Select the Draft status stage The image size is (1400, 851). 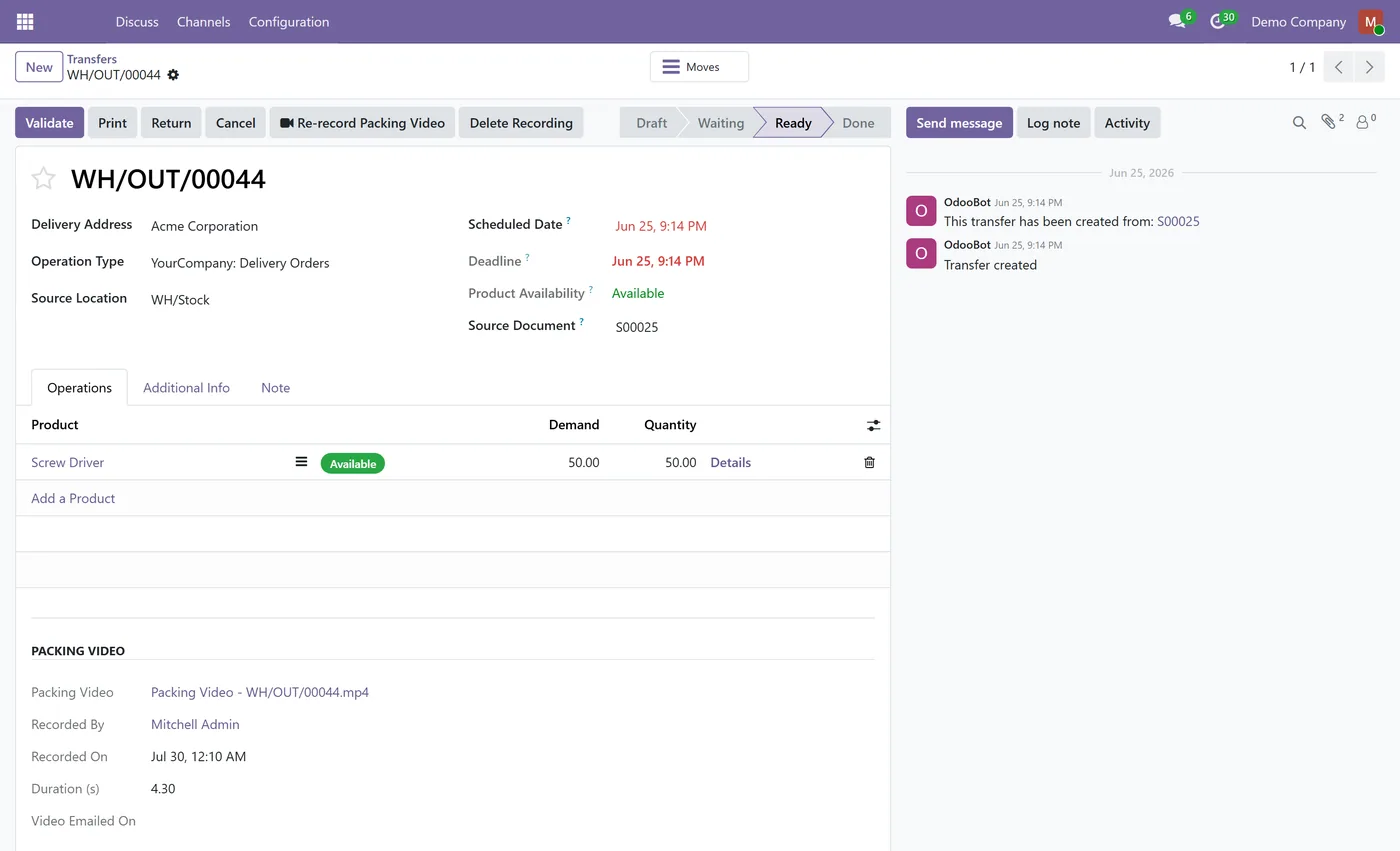(650, 123)
